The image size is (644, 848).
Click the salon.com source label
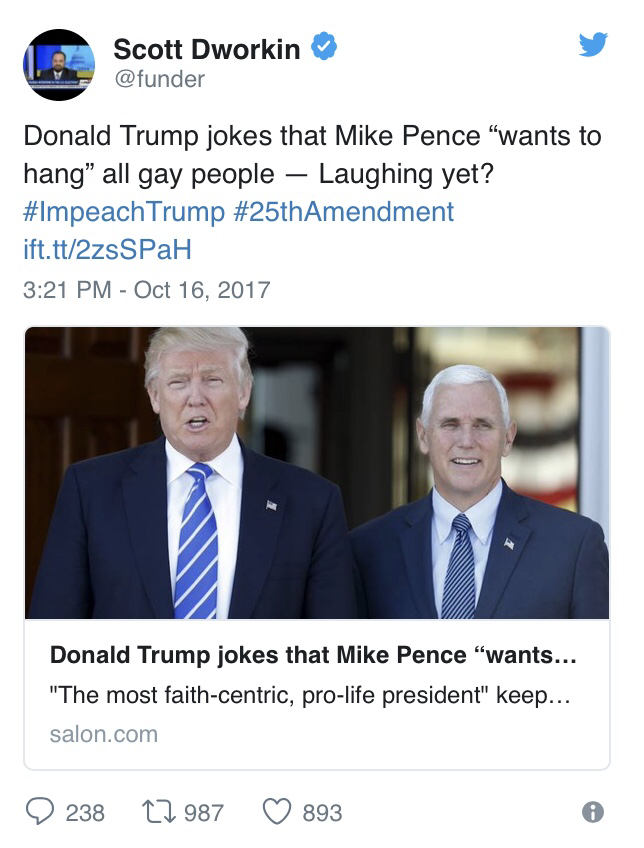click(104, 734)
